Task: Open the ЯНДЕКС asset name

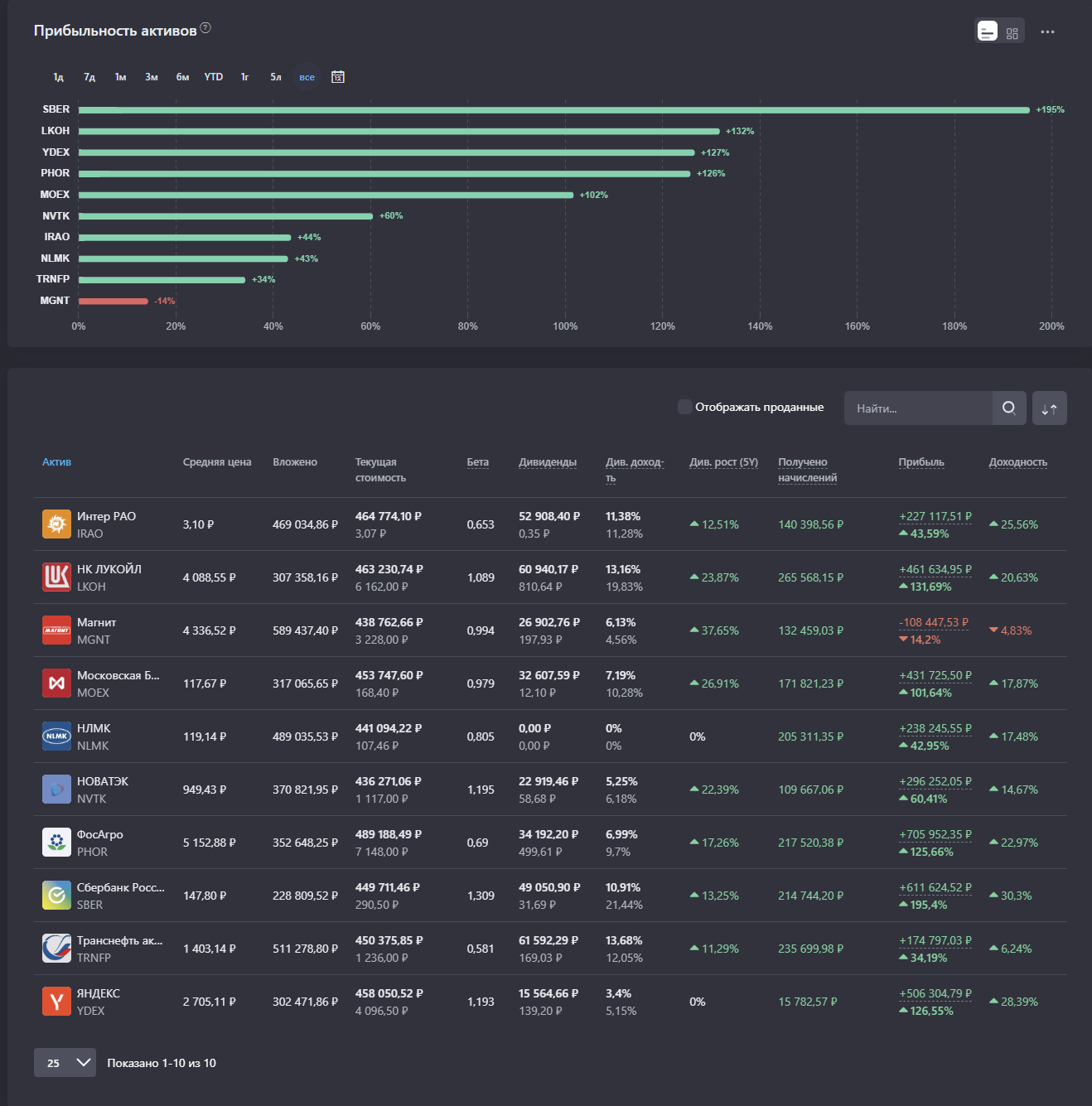Action: point(99,993)
